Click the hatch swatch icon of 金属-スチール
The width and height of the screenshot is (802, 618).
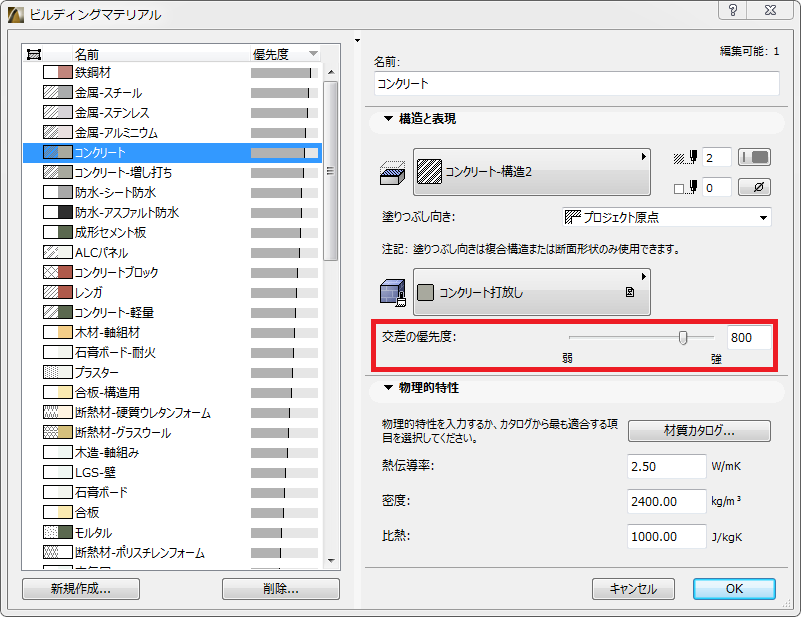(x=57, y=92)
